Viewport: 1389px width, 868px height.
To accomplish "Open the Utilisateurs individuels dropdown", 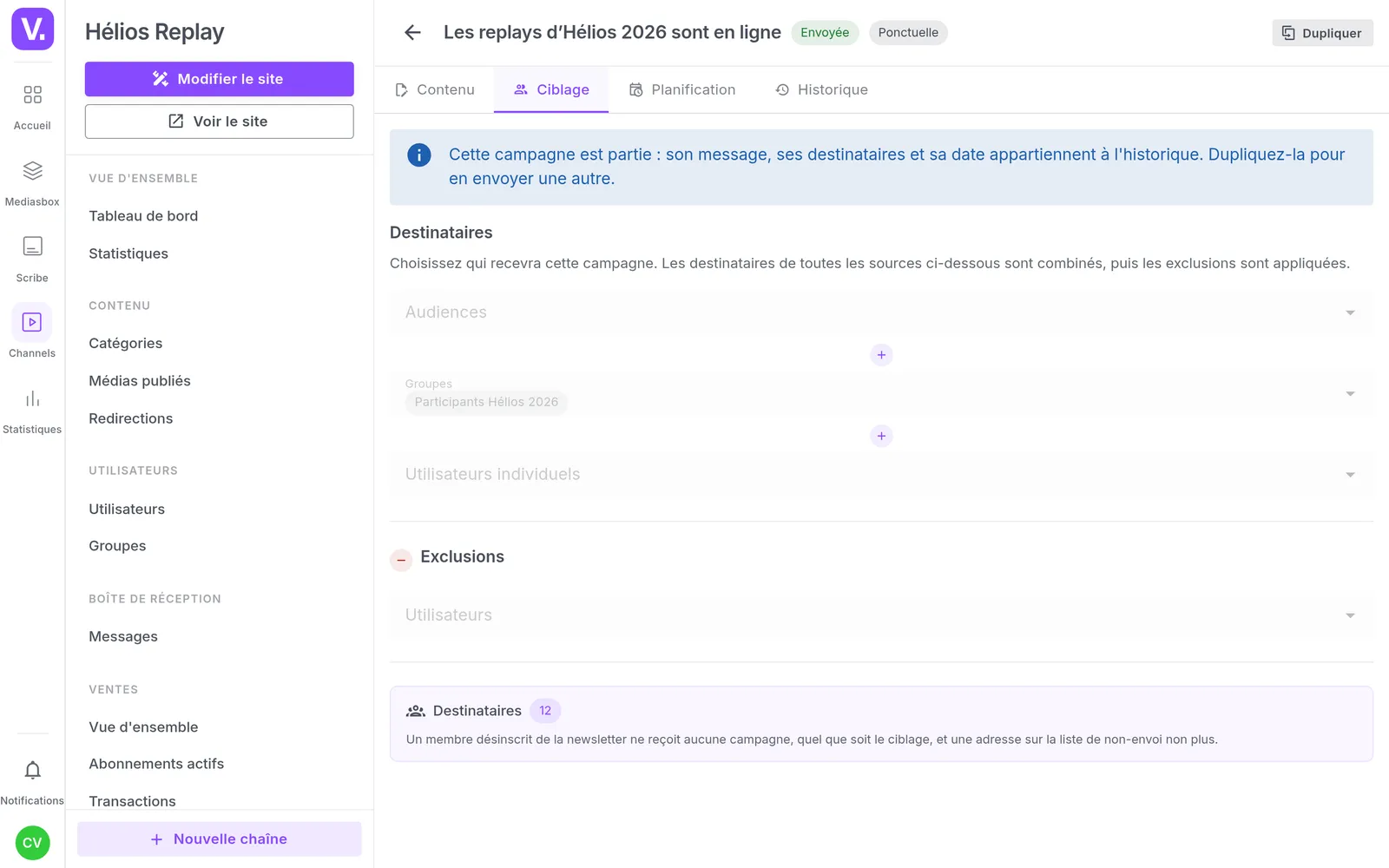I will point(881,475).
